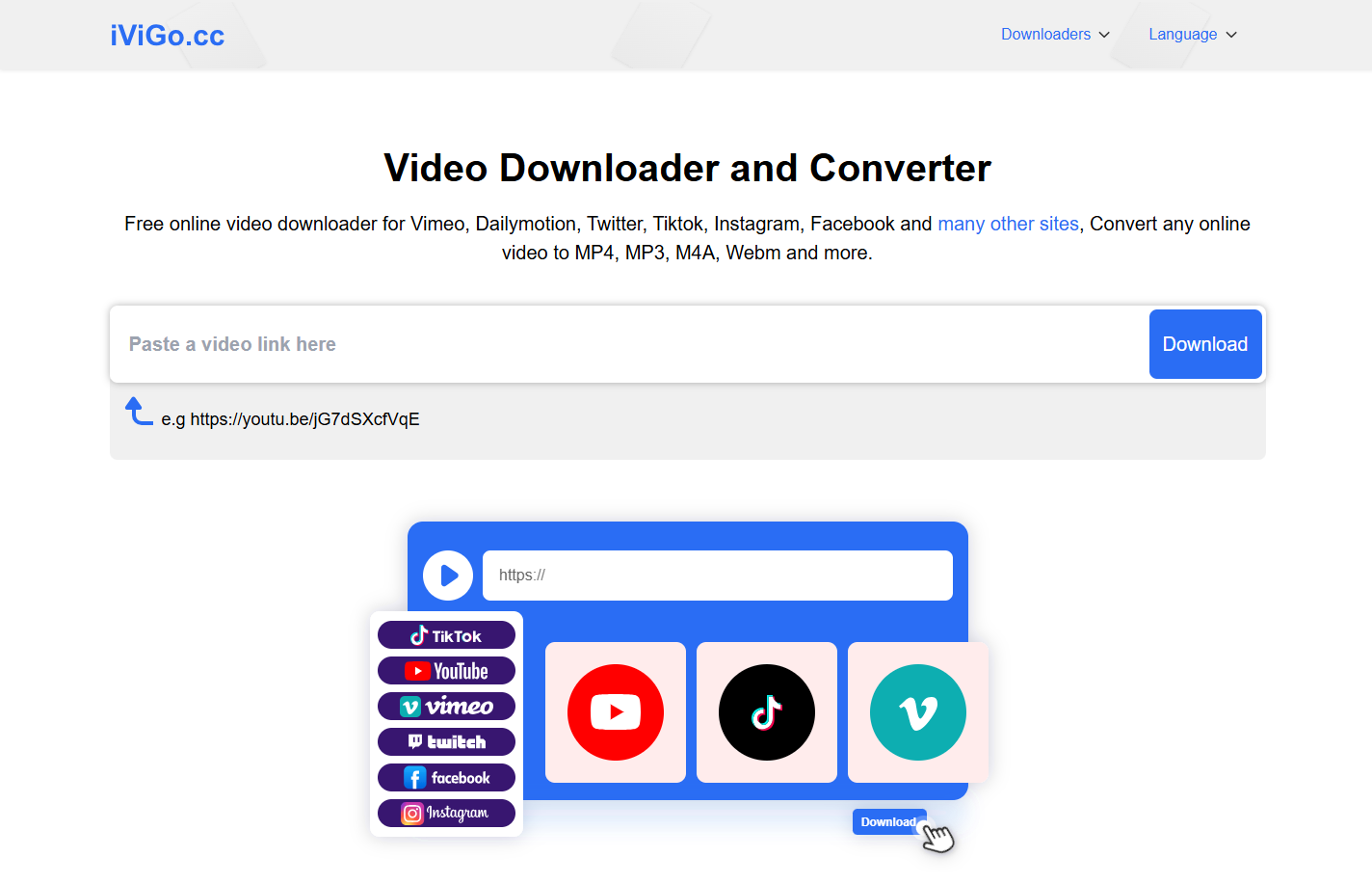Image resolution: width=1372 pixels, height=884 pixels.
Task: Select the vimeo badge in list
Action: click(446, 707)
